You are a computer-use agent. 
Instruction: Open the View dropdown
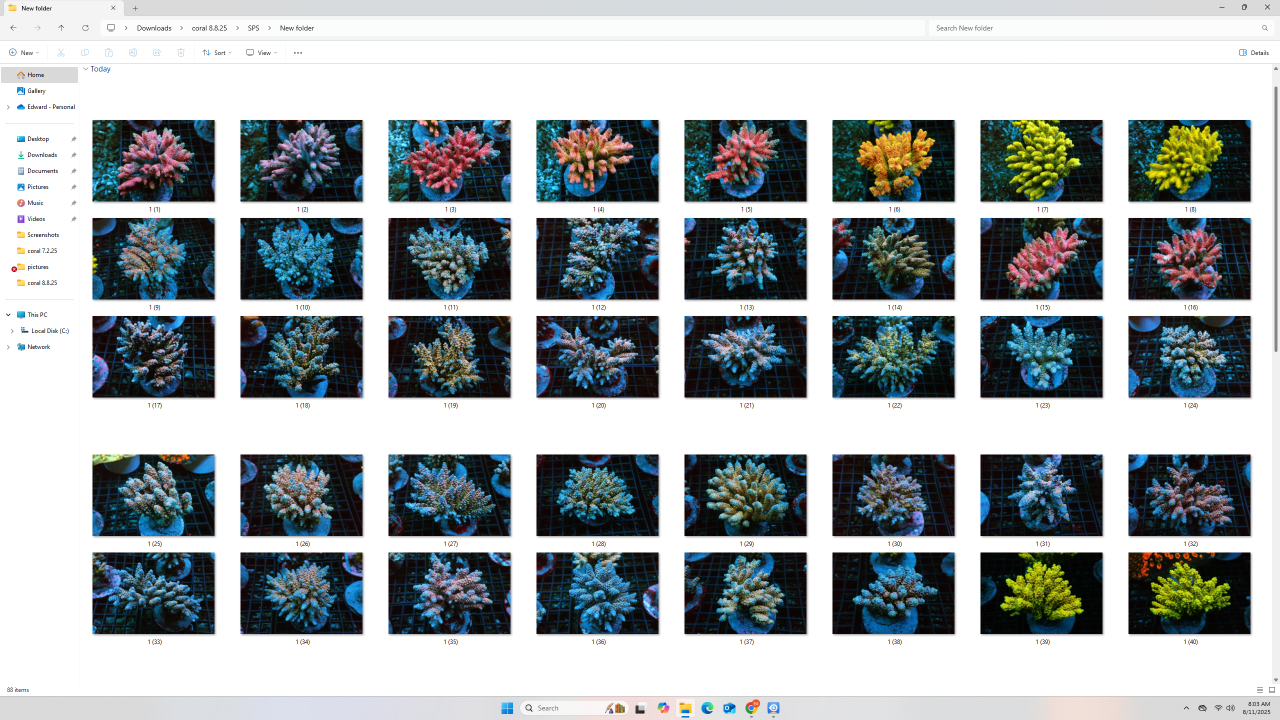click(x=262, y=53)
